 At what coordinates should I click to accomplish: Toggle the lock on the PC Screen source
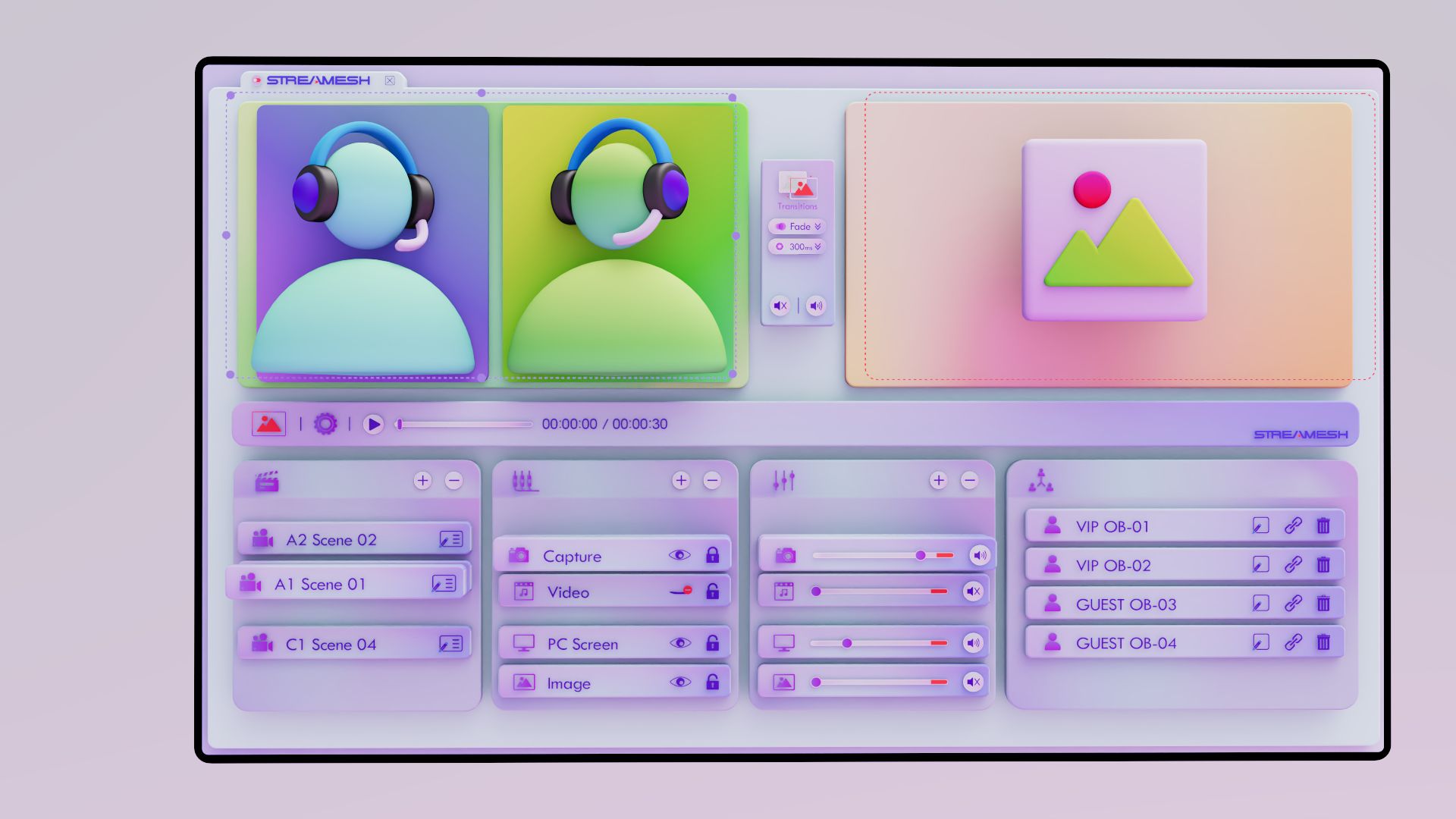tap(712, 643)
